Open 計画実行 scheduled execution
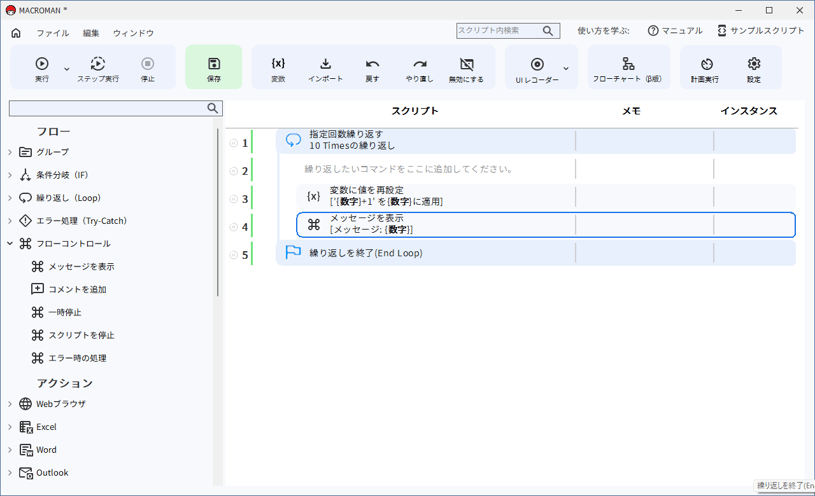The width and height of the screenshot is (815, 496). (706, 67)
